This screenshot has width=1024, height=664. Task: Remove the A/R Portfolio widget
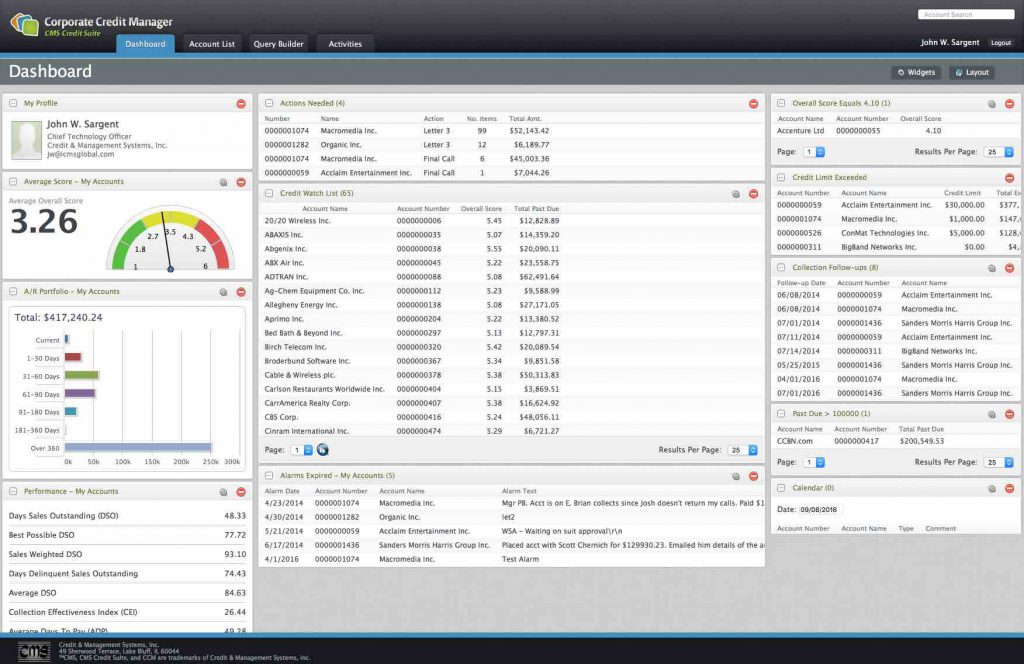pos(241,292)
